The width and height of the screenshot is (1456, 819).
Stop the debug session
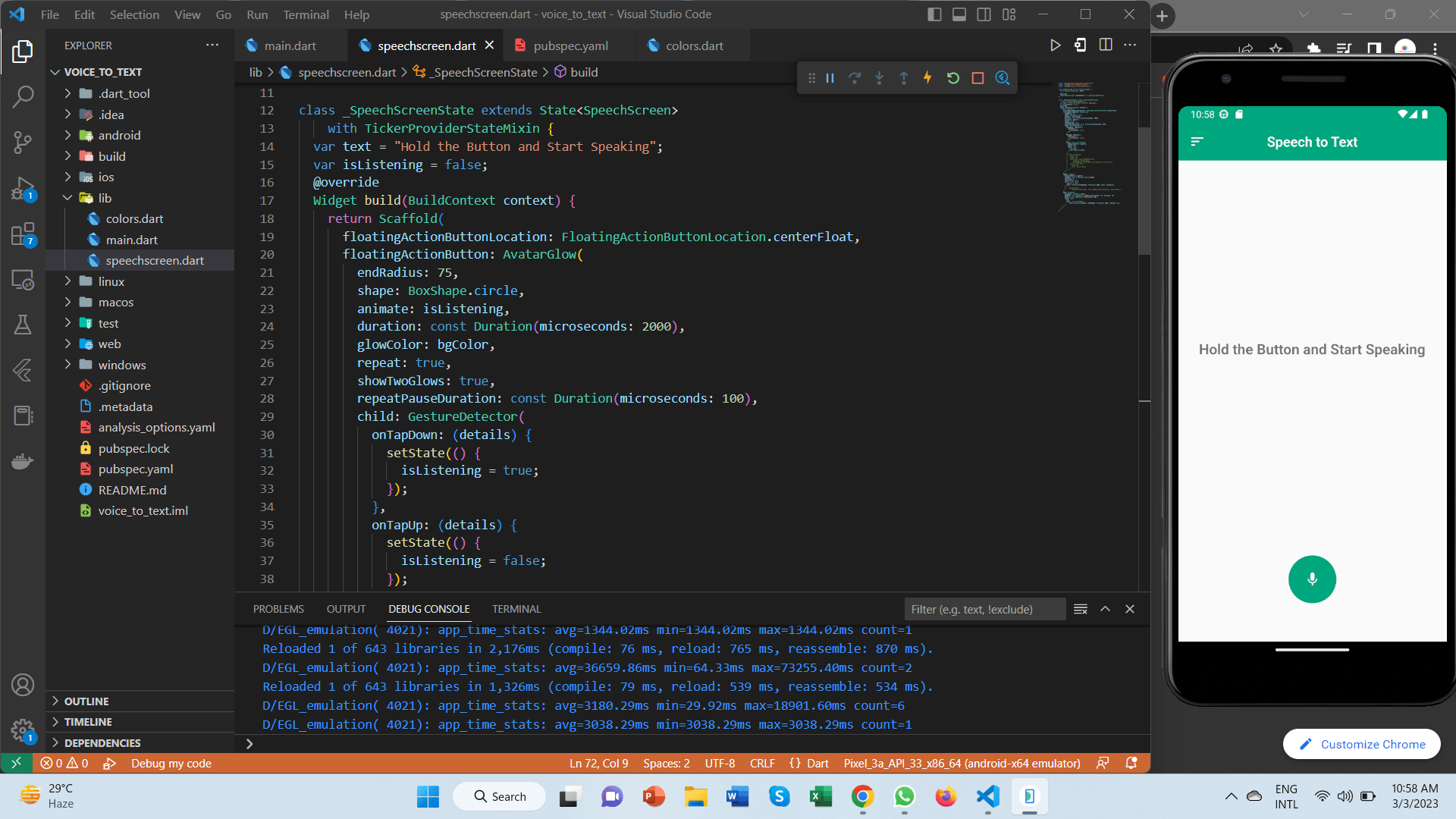tap(977, 77)
